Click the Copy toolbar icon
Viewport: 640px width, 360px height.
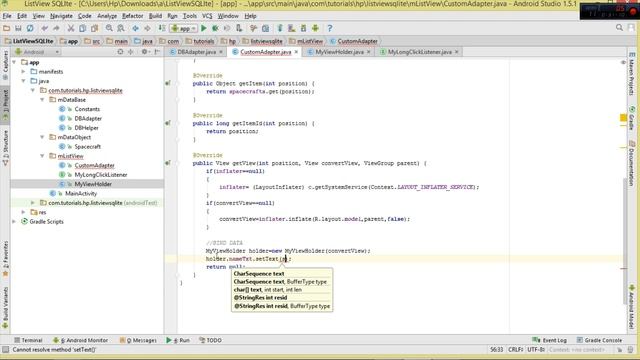click(x=82, y=28)
